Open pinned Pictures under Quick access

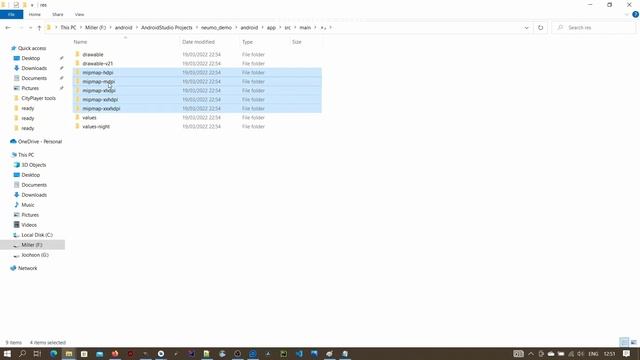(30, 88)
